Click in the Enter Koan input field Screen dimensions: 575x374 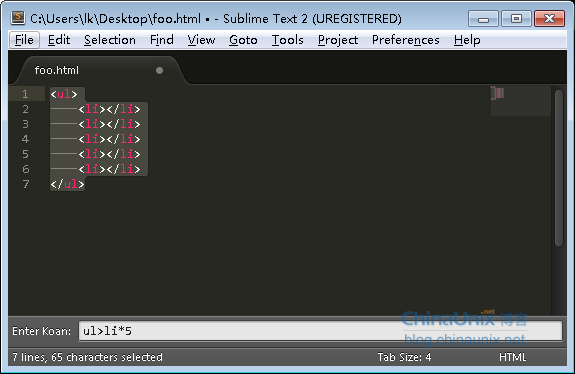click(x=320, y=331)
